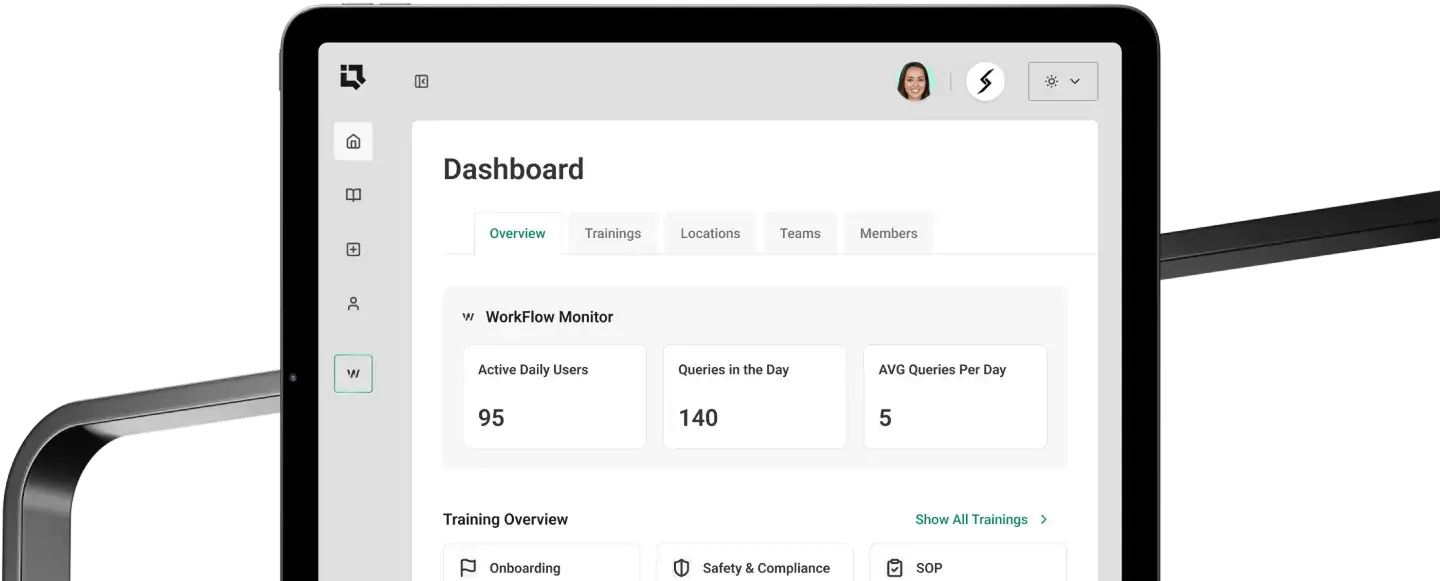Viewport: 1440px width, 581px height.
Task: Open the Queries in the Day card
Action: (x=754, y=397)
